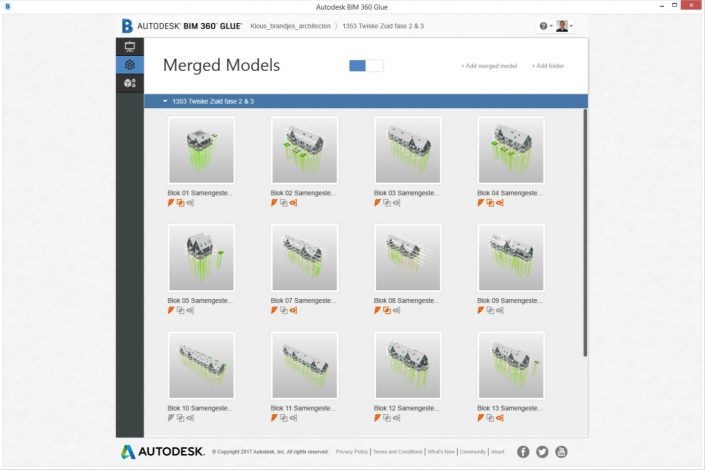
Task: Click the Facebook icon in footer
Action: pyautogui.click(x=523, y=452)
